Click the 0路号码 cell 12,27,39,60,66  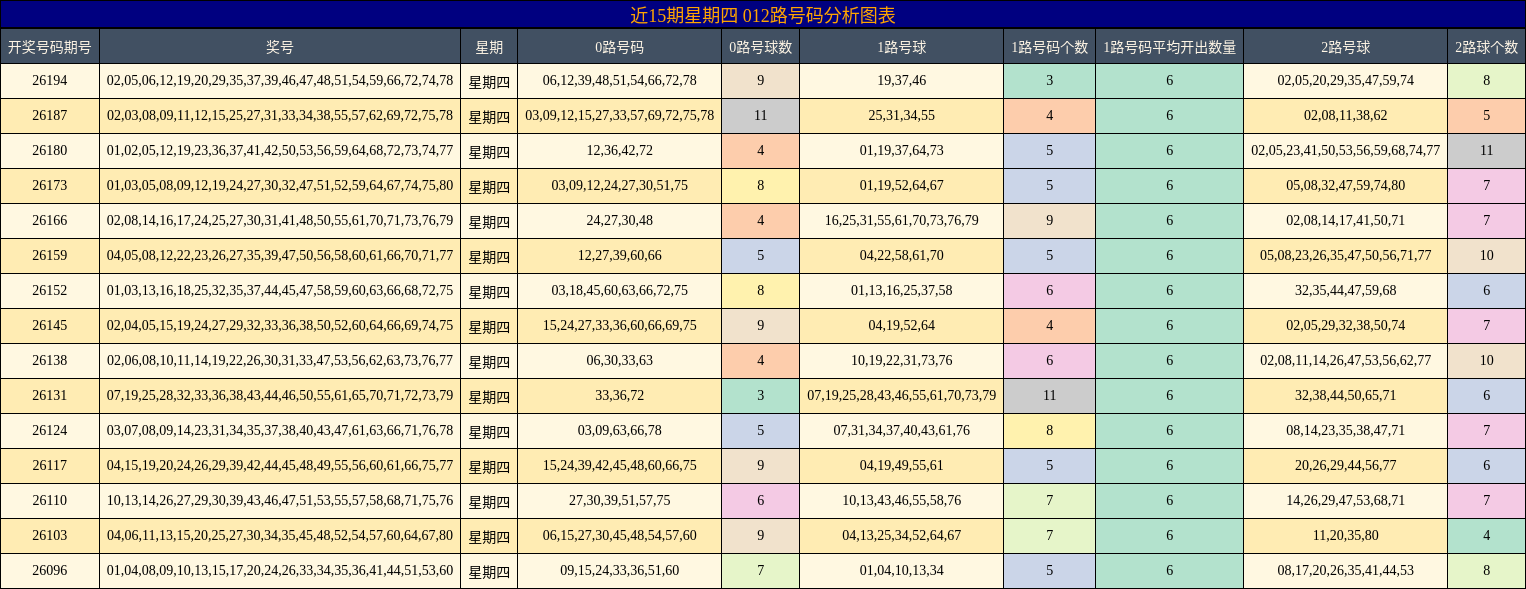(619, 256)
